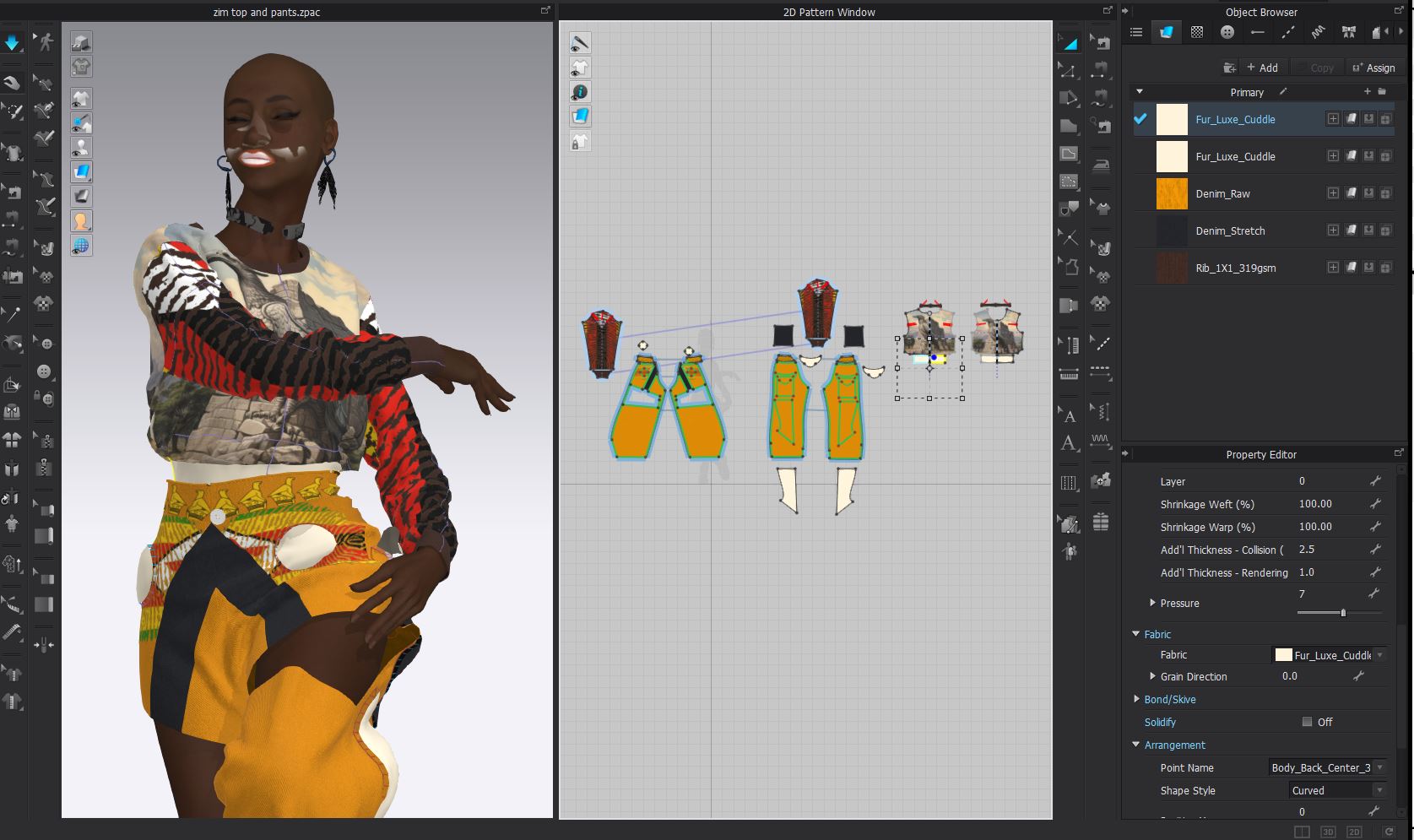Collapse the Fabric section in Property Editor
This screenshot has width=1414, height=840.
point(1136,634)
